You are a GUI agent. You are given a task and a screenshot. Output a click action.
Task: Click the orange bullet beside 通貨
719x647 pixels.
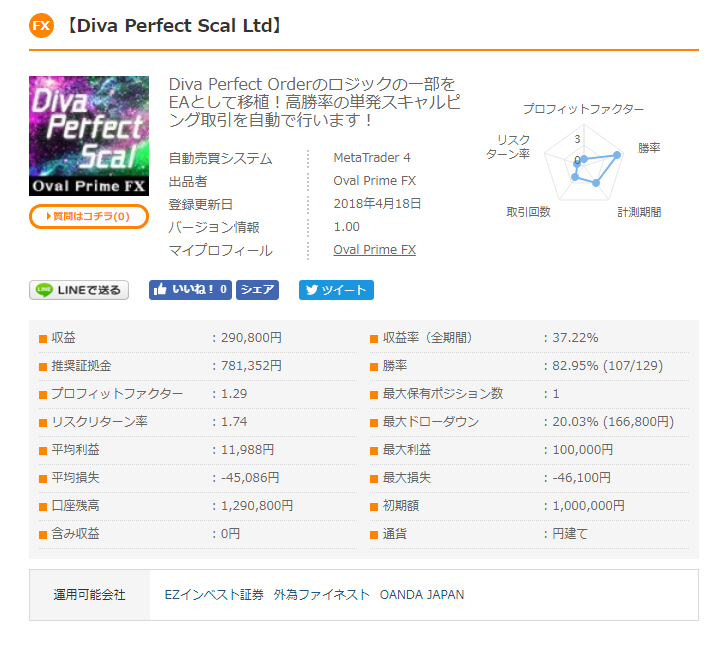coord(374,535)
